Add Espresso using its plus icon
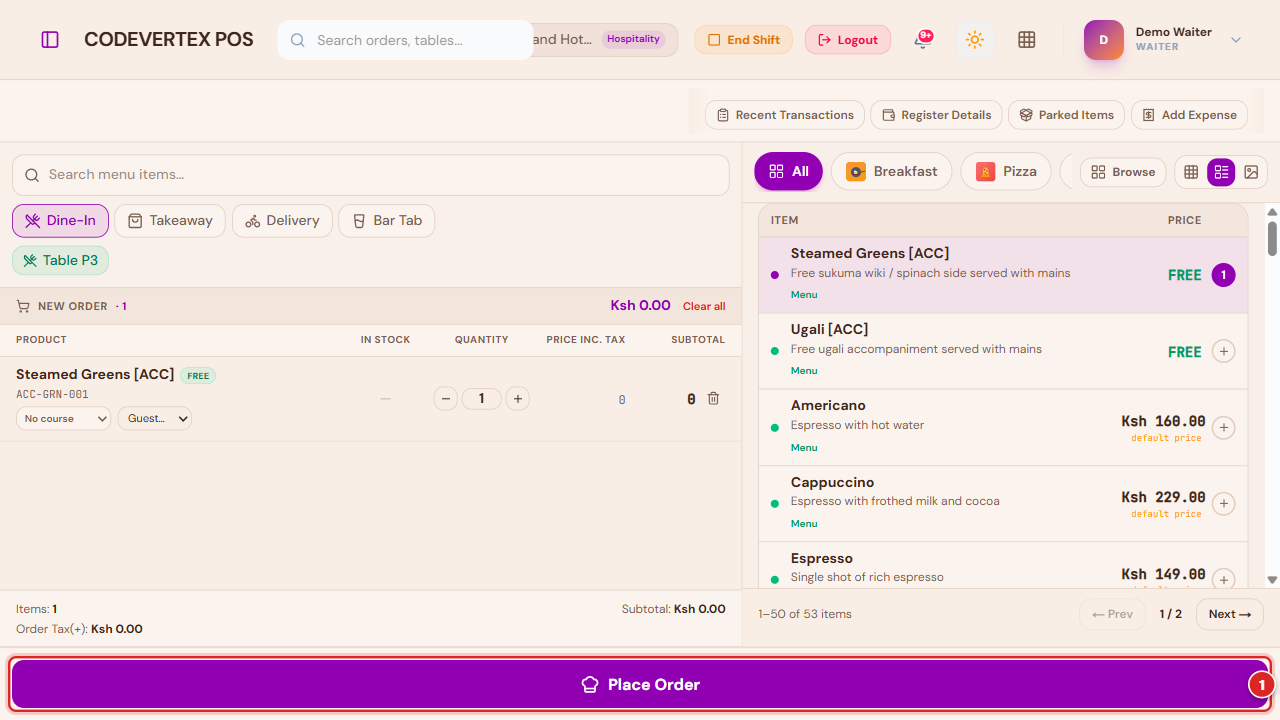The height and width of the screenshot is (720, 1280). 1223,579
